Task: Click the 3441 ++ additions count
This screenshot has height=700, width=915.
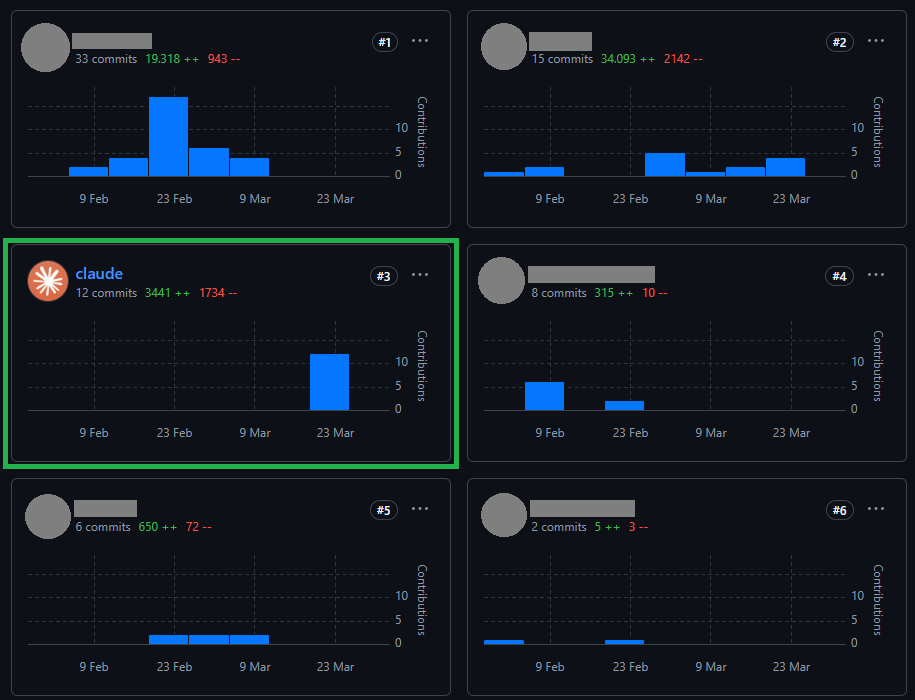Action: tap(167, 293)
